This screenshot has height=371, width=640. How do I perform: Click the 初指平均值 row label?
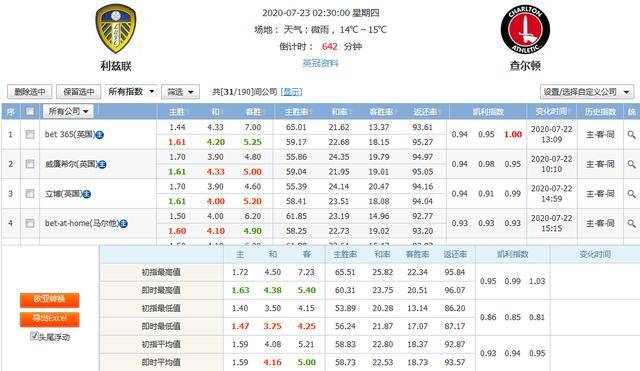pyautogui.click(x=161, y=344)
